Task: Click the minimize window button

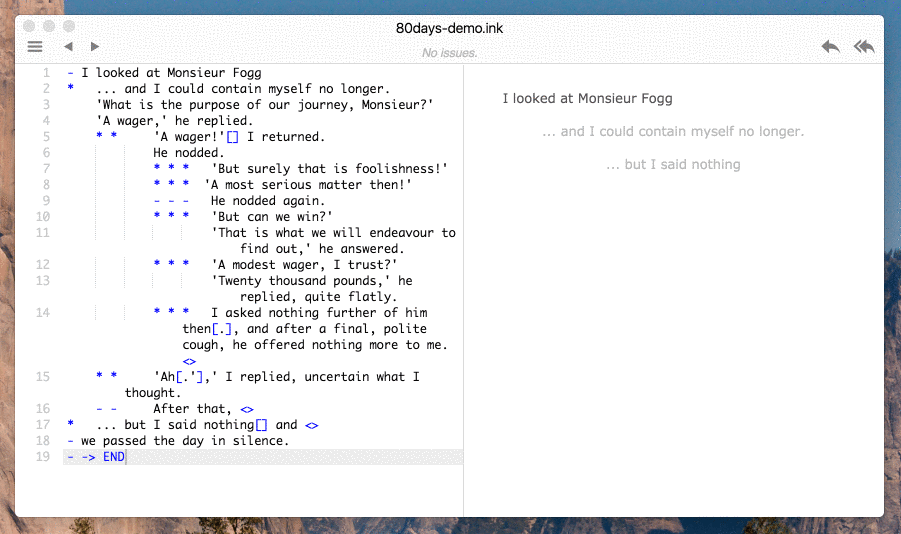Action: coord(49,26)
